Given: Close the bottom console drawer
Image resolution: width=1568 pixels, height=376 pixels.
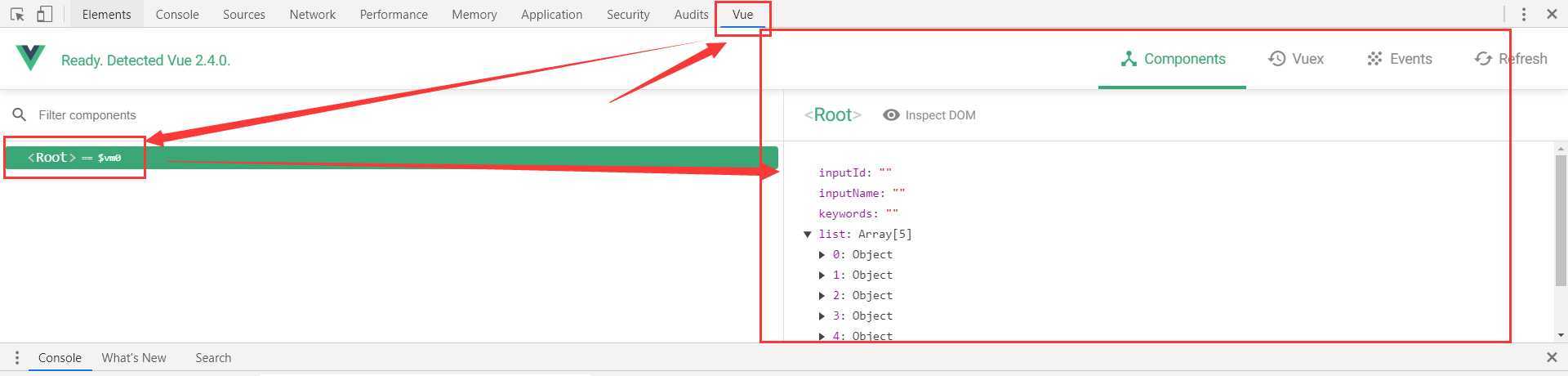Looking at the screenshot, I should click(1552, 357).
